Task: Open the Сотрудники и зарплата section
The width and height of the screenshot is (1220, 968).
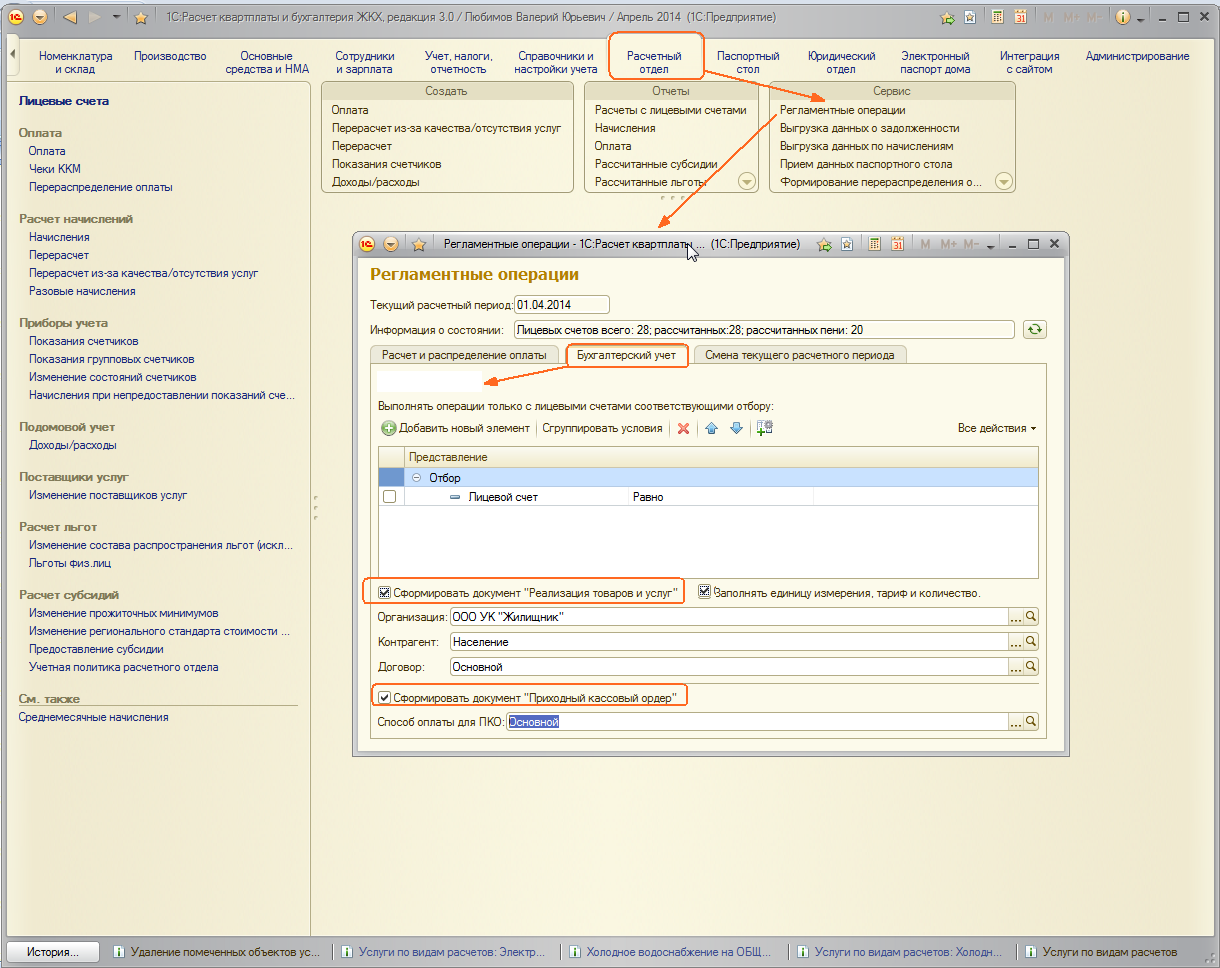Action: click(x=365, y=63)
